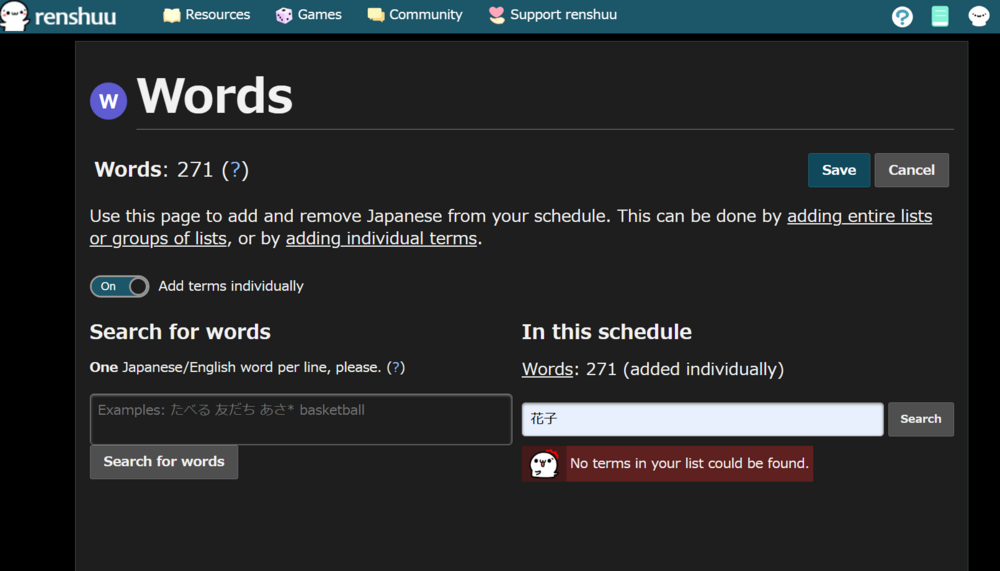Viewport: 1000px width, 571px height.
Task: Click the renshuu mascot logo icon
Action: 15,16
